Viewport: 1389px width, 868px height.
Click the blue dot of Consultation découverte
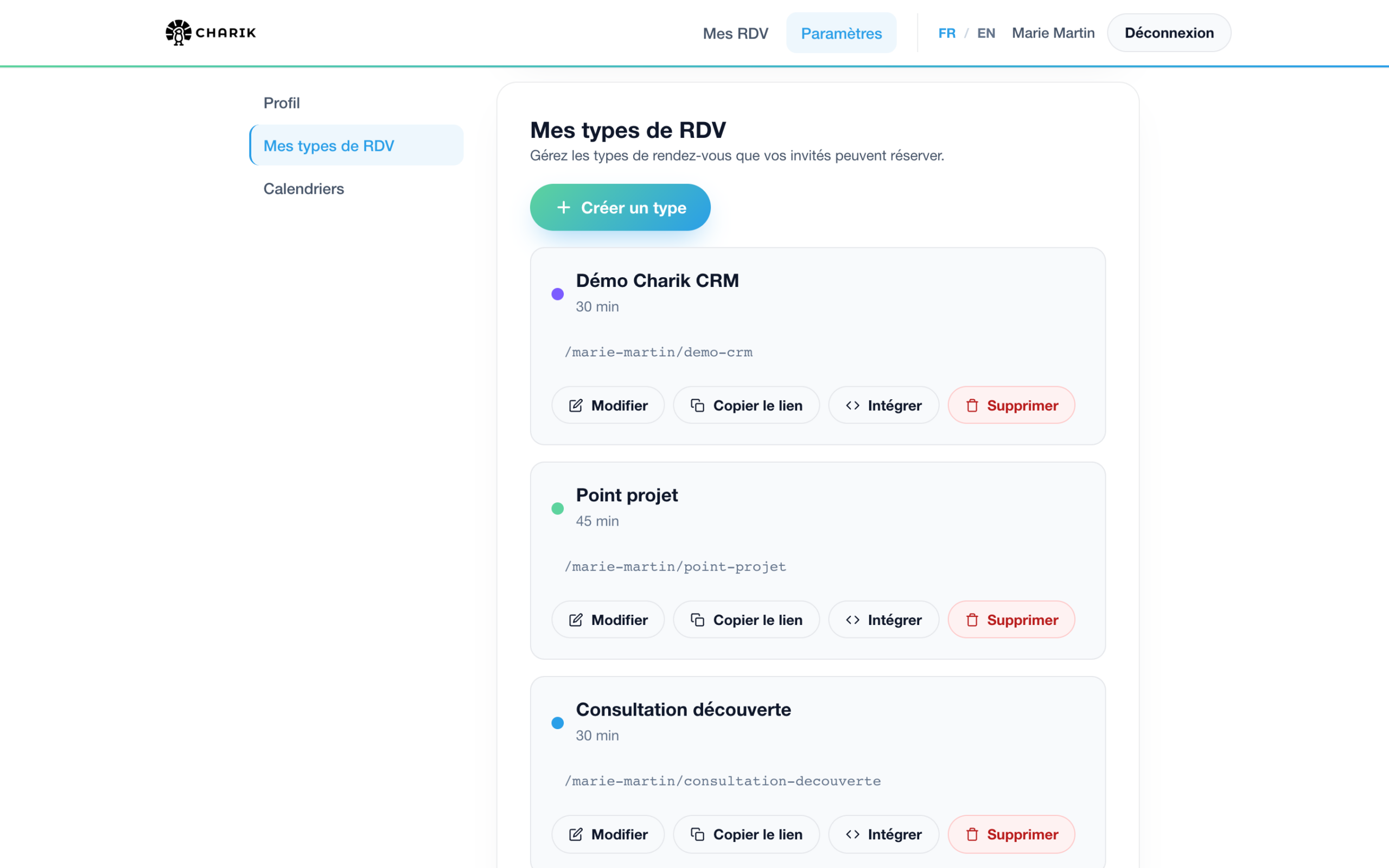[557, 723]
